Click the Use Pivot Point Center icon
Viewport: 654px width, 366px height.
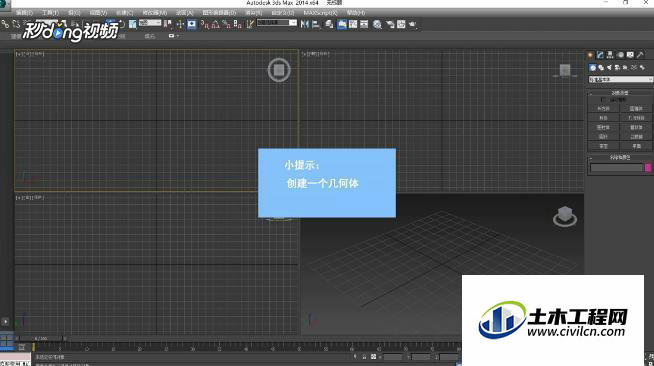coord(168,24)
